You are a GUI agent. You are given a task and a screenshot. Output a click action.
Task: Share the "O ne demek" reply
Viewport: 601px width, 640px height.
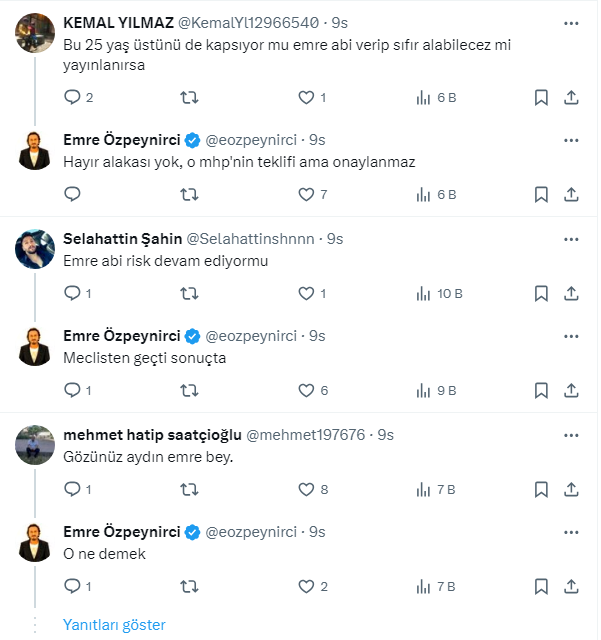point(571,587)
